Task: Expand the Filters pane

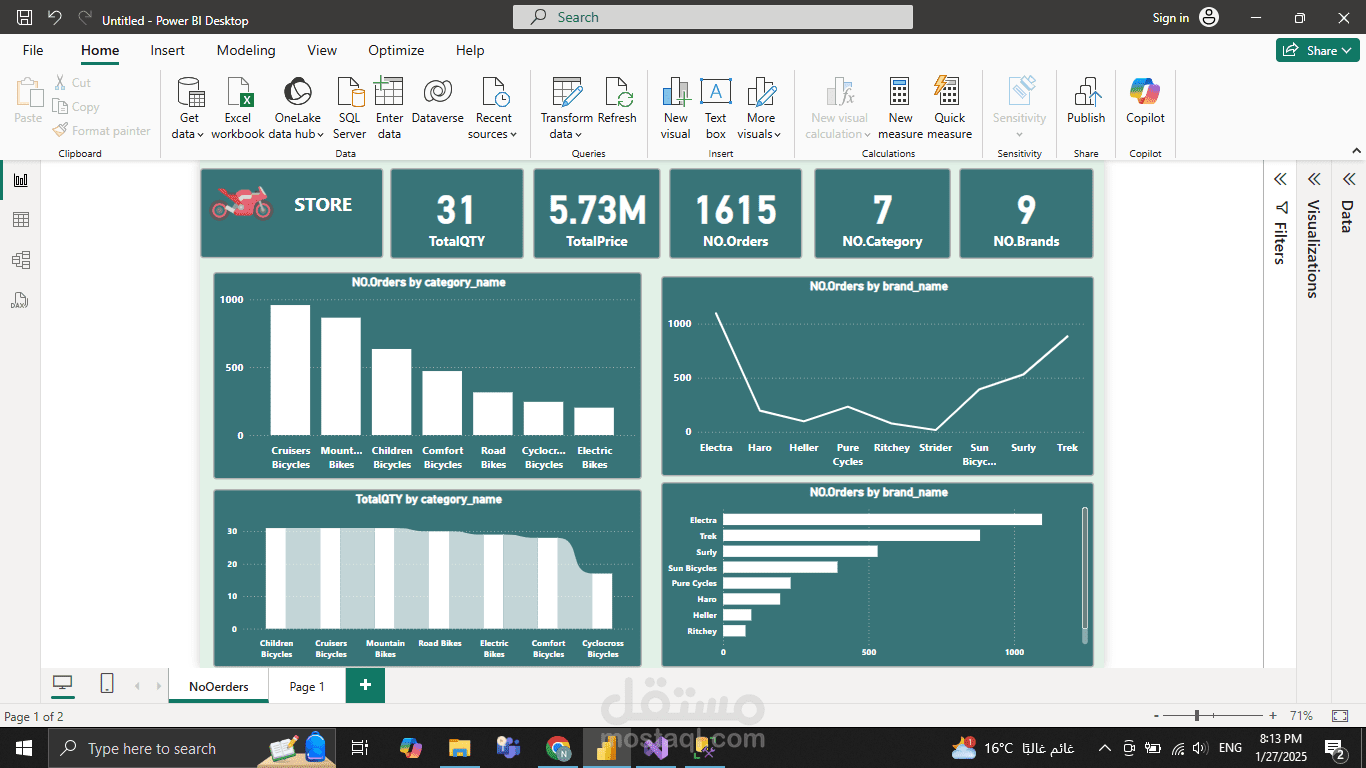Action: point(1279,179)
